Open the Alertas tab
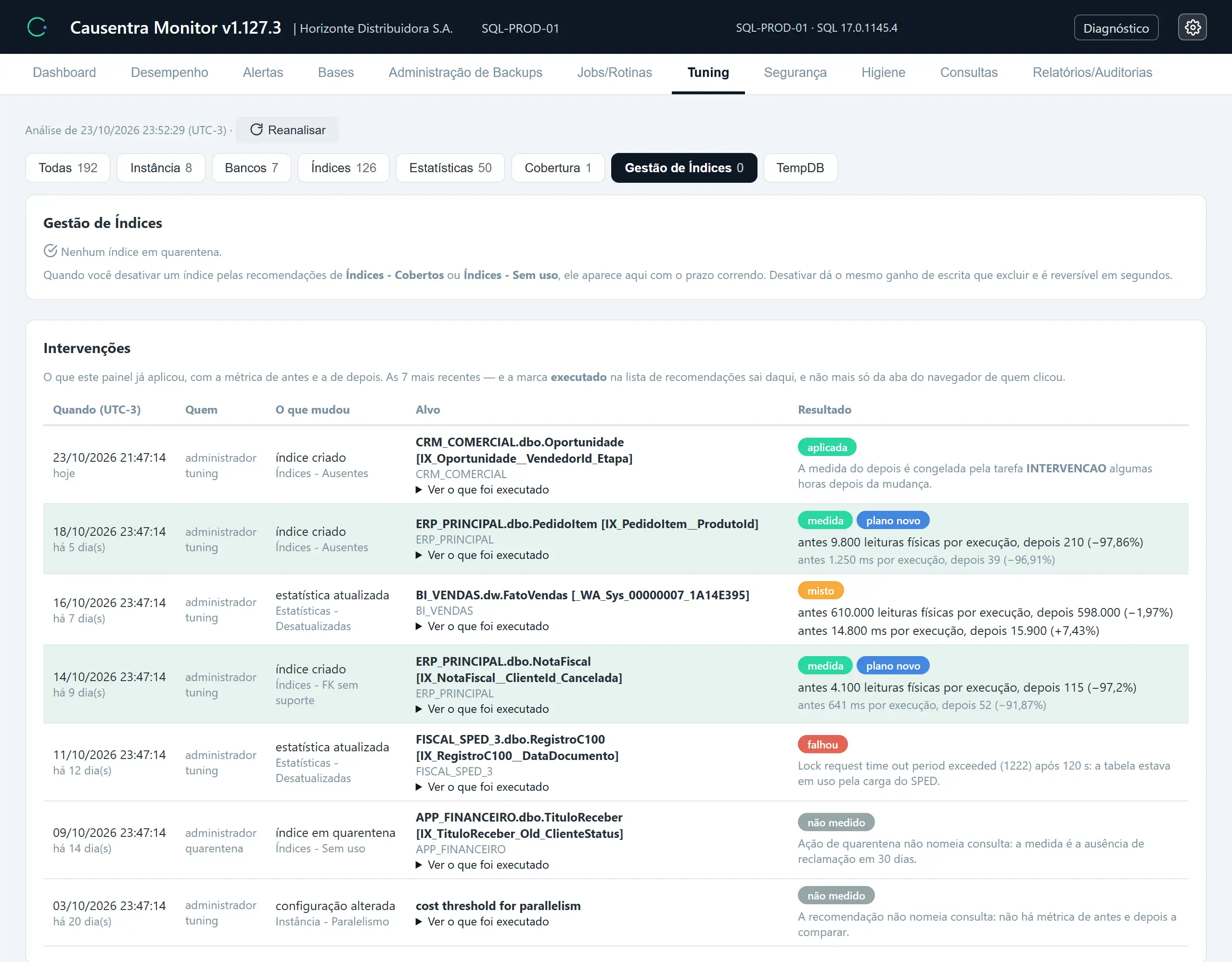Viewport: 1232px width, 962px height. 263,72
